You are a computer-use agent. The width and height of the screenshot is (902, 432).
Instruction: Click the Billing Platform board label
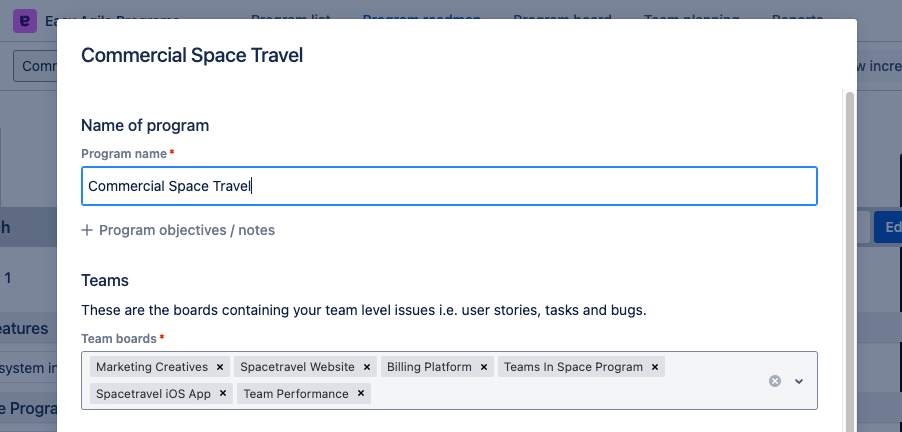pos(429,367)
